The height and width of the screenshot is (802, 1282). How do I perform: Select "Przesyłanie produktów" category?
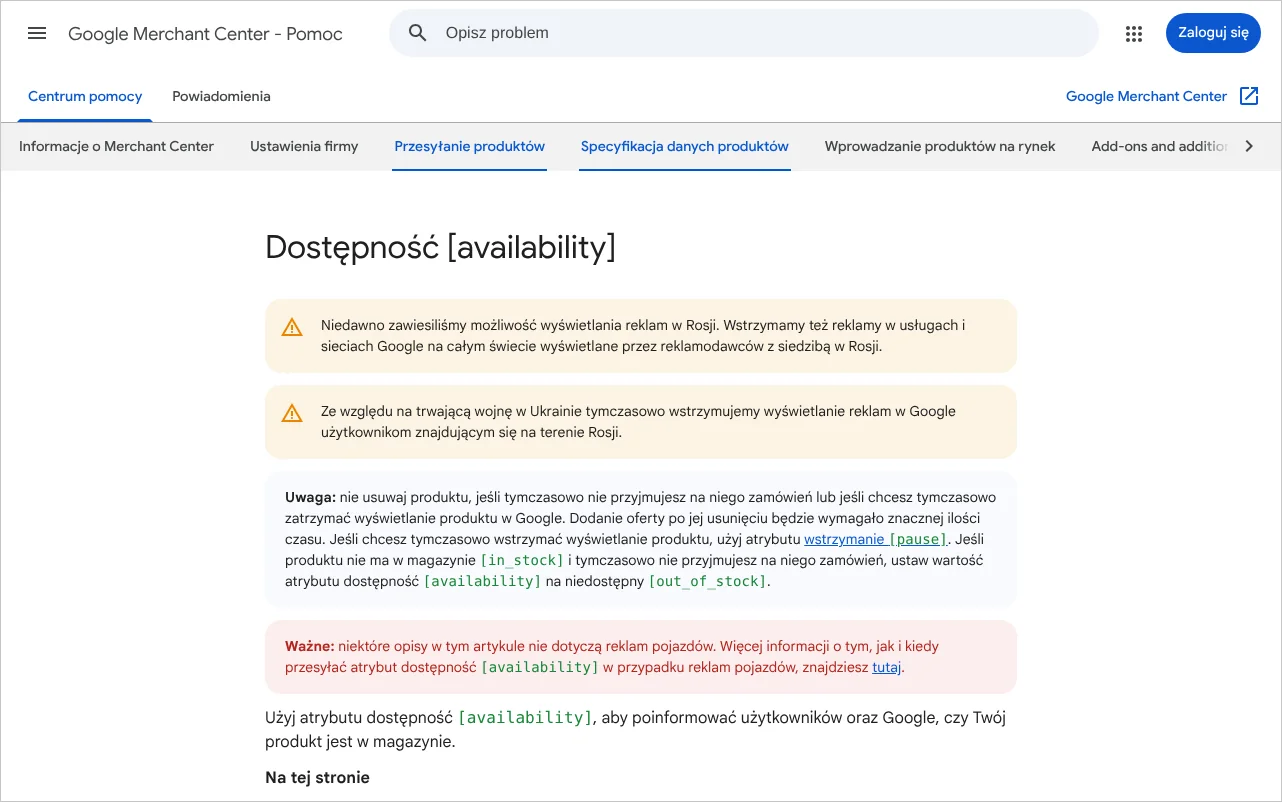[469, 146]
